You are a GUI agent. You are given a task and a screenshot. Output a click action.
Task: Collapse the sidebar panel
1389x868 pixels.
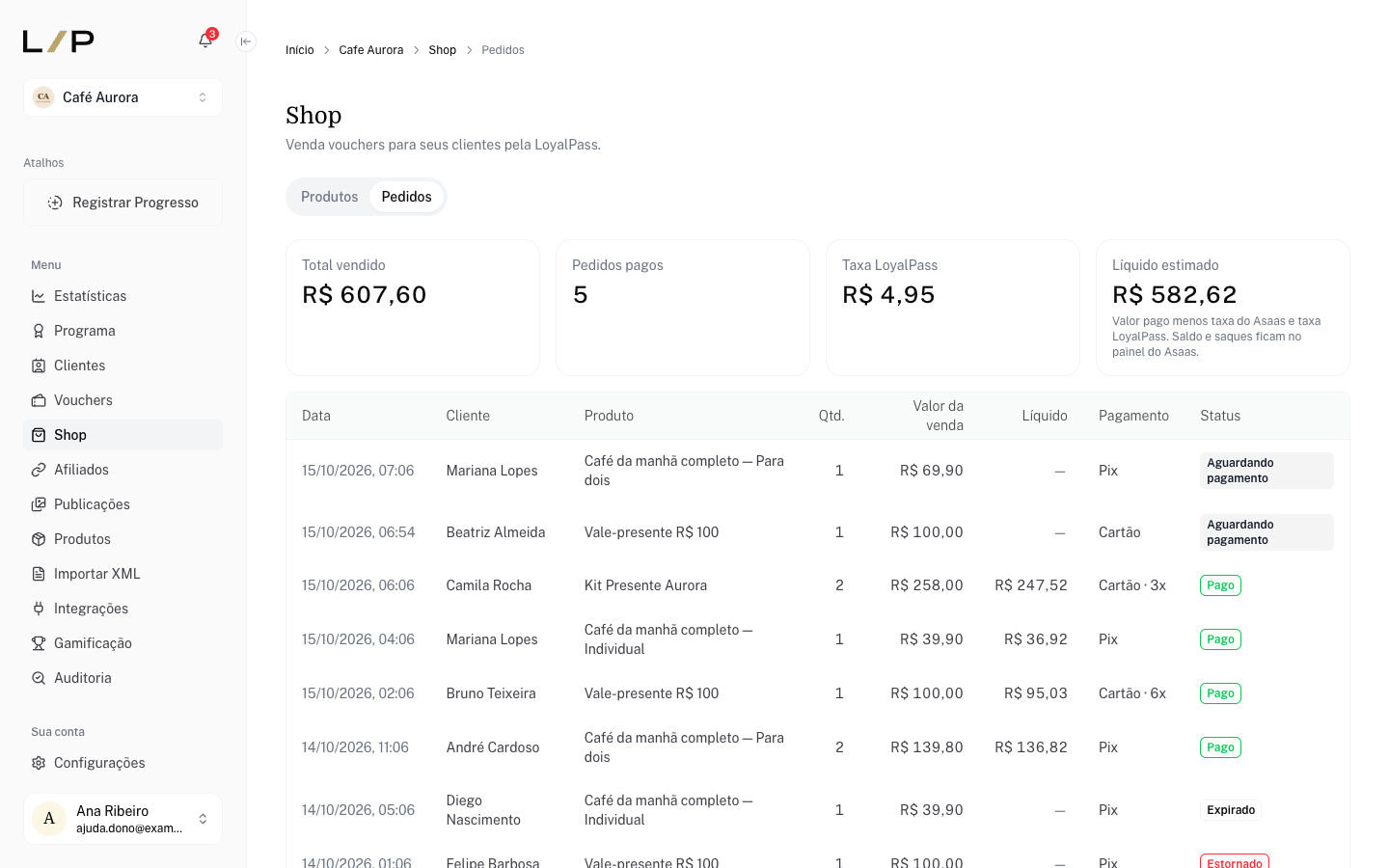point(246,41)
